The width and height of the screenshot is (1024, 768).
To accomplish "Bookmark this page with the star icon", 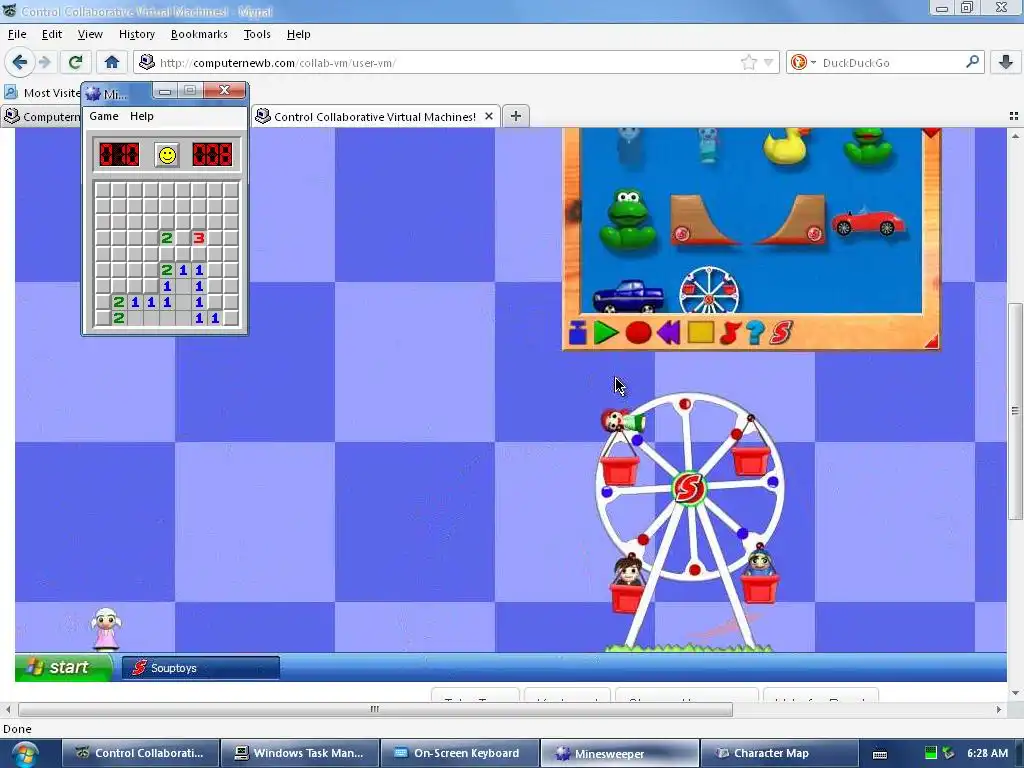I will [748, 63].
